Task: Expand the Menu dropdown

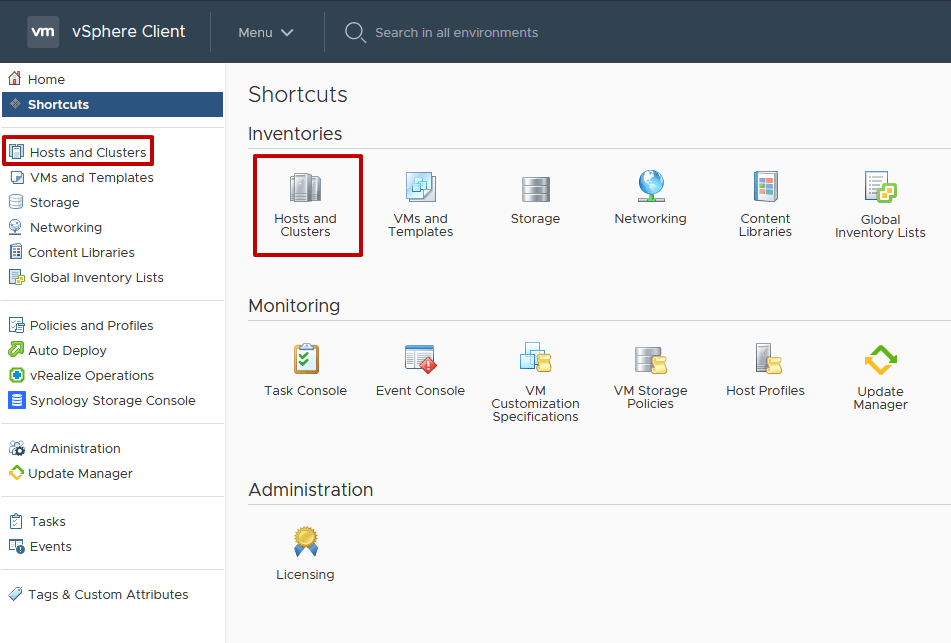Action: 265,31
